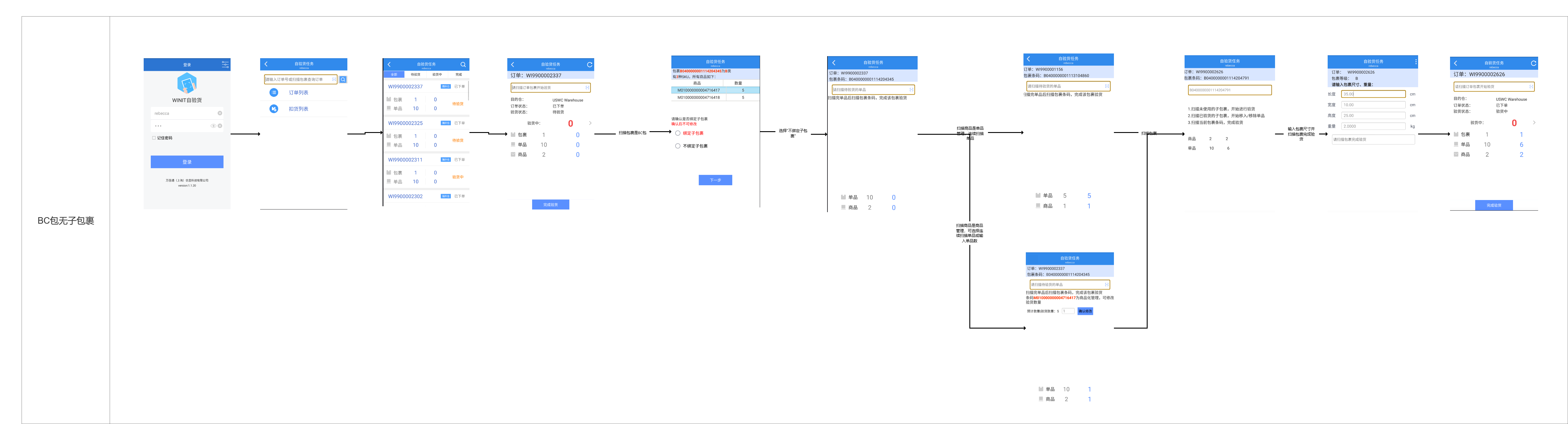Screen dimensions: 1568x424
Task: Open order WI9900002311 in the list
Action: click(405, 159)
